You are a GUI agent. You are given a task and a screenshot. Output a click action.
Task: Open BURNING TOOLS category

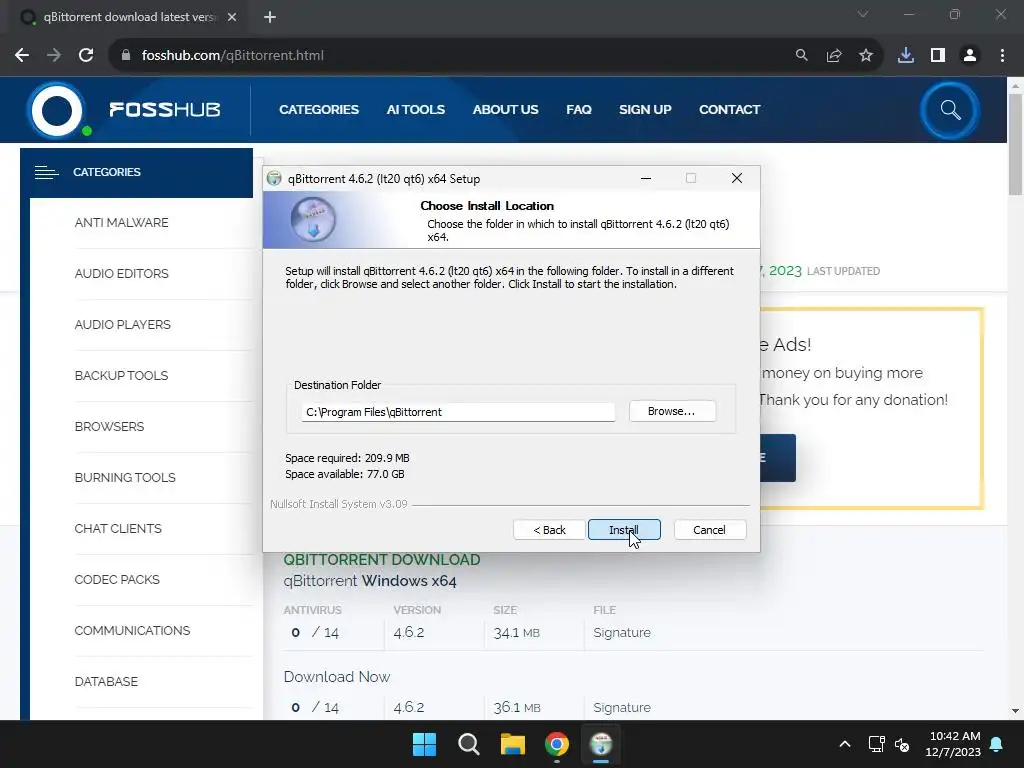tap(125, 477)
